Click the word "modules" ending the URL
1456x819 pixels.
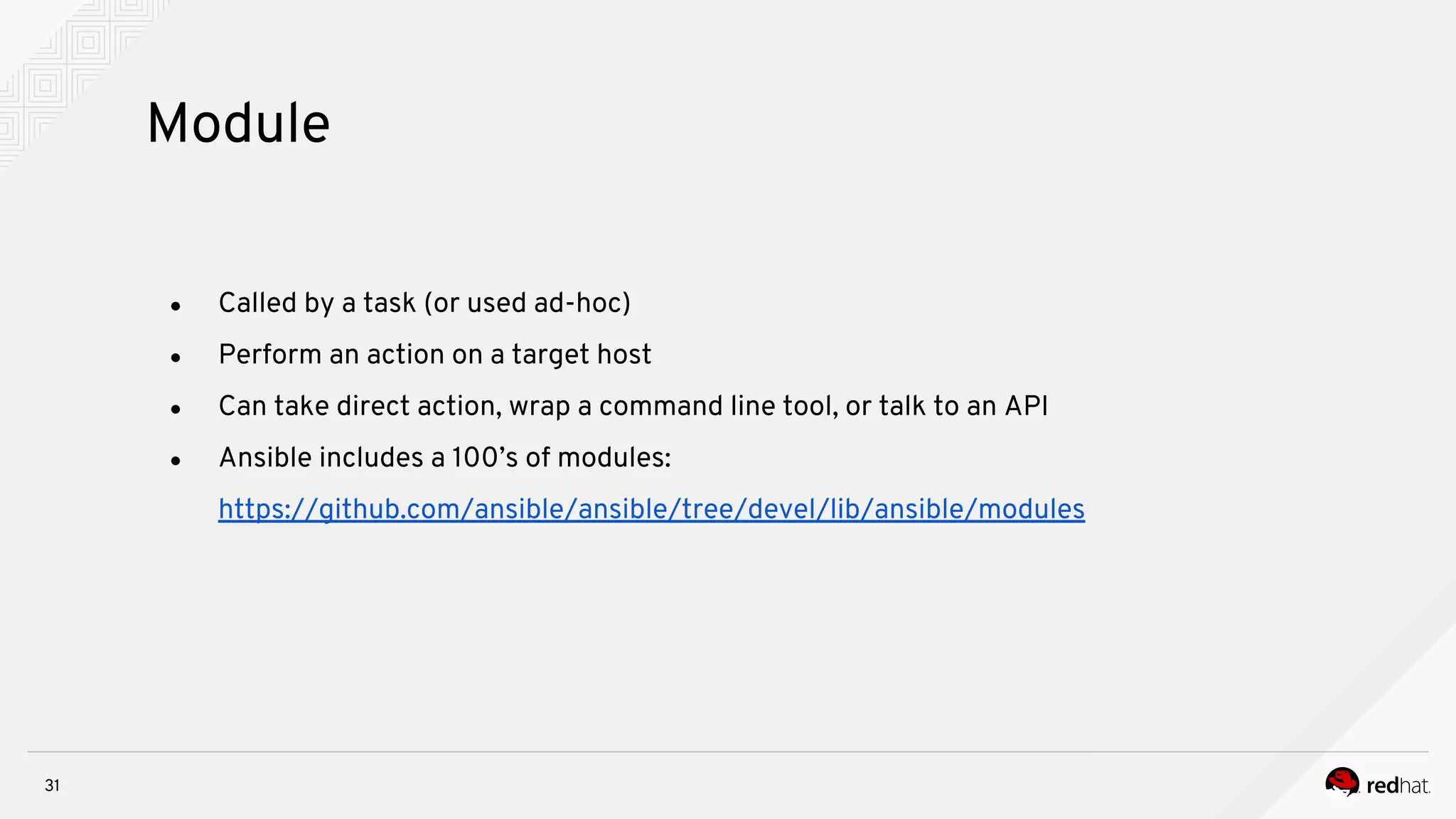(1032, 509)
